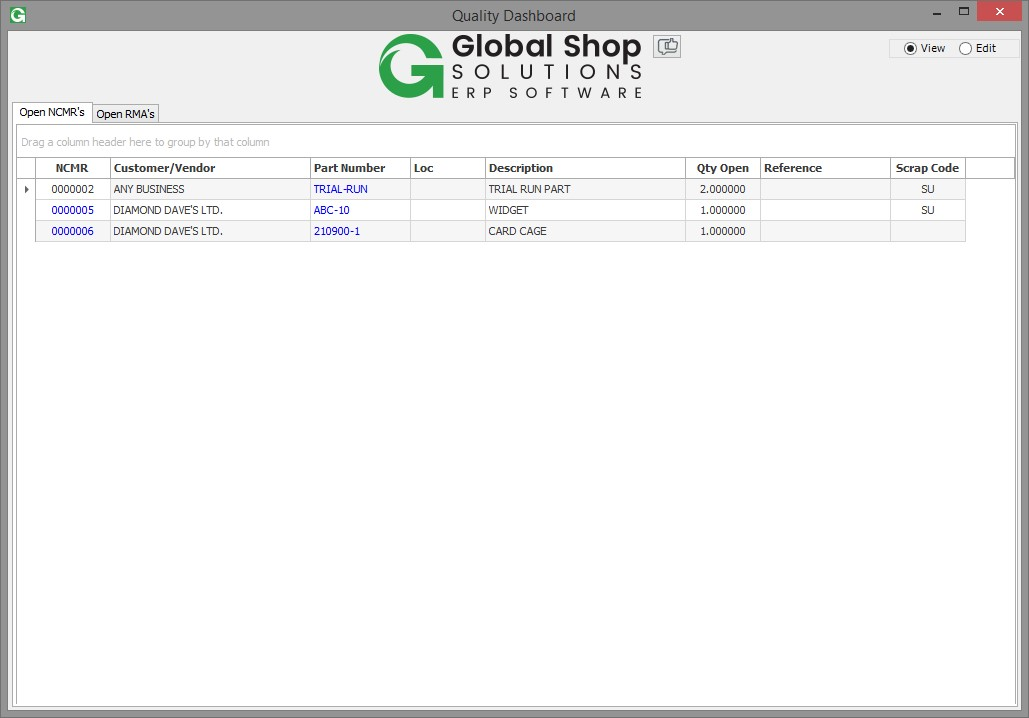Click SU scrap code in TRIAL-RUN row
Screen dimensions: 1029x718
[928, 189]
